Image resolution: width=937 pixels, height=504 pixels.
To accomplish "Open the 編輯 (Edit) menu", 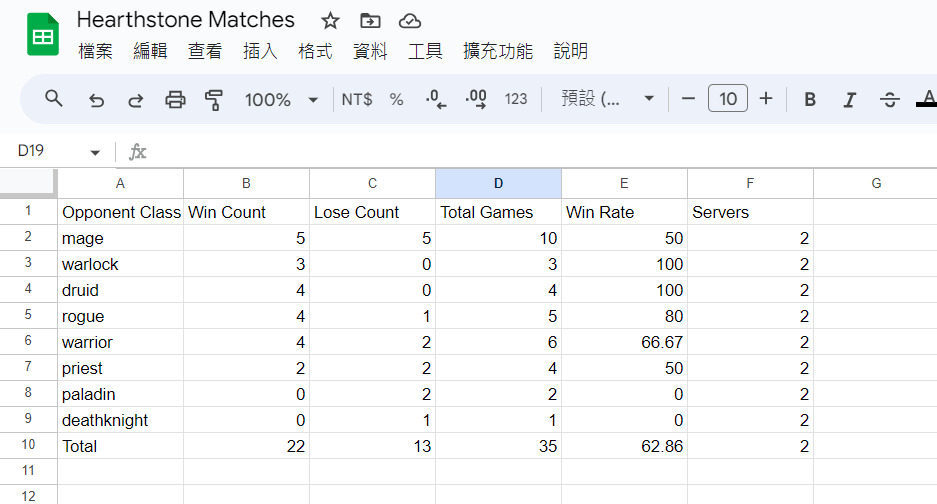I will (150, 51).
